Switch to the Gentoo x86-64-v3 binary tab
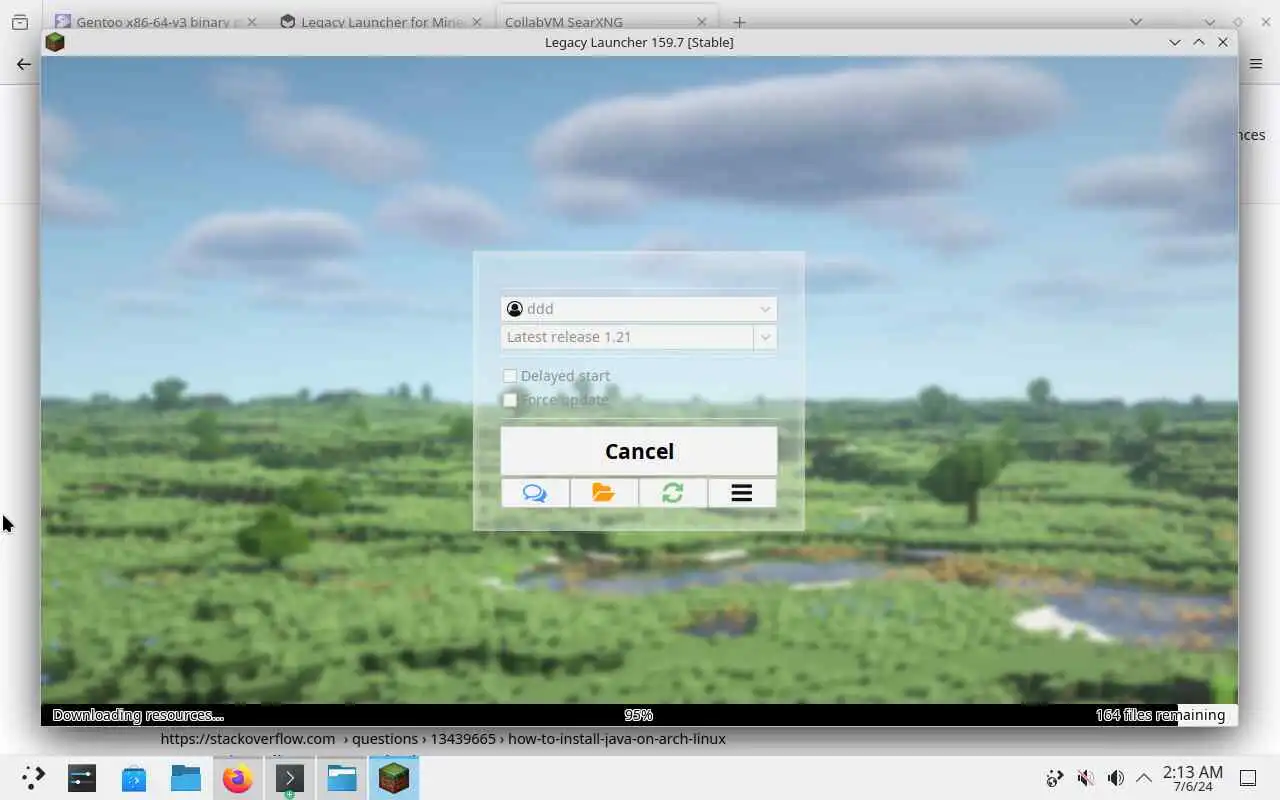This screenshot has width=1280, height=800. coord(156,21)
